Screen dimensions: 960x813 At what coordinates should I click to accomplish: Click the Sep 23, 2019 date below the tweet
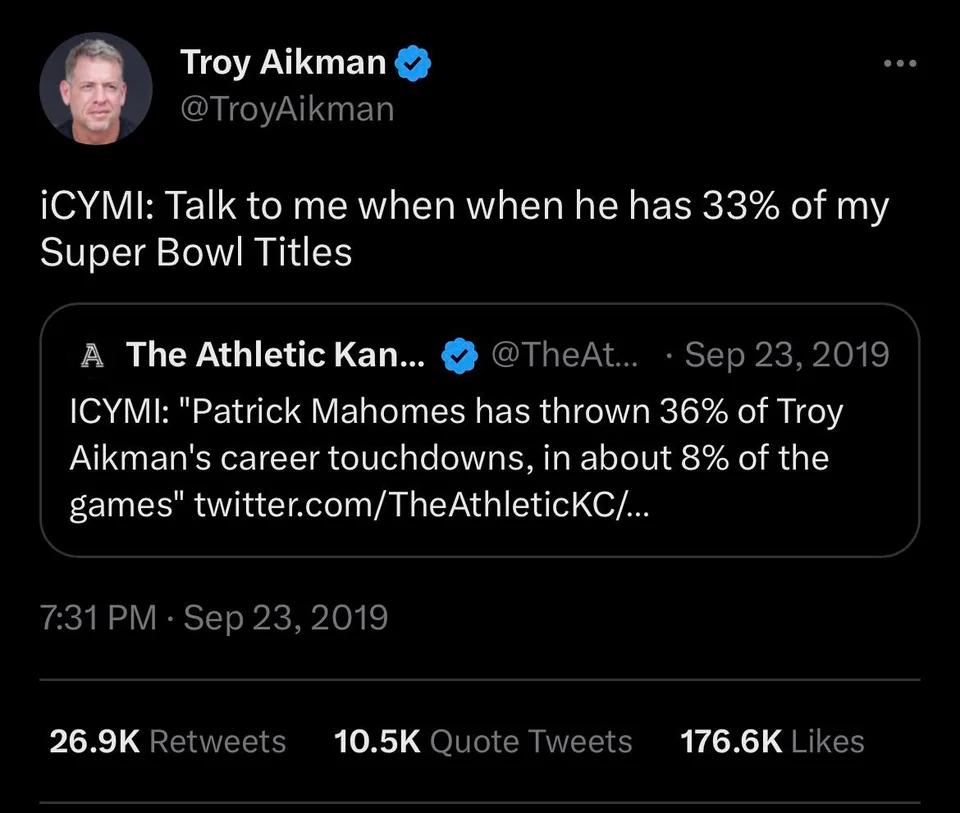click(x=285, y=617)
